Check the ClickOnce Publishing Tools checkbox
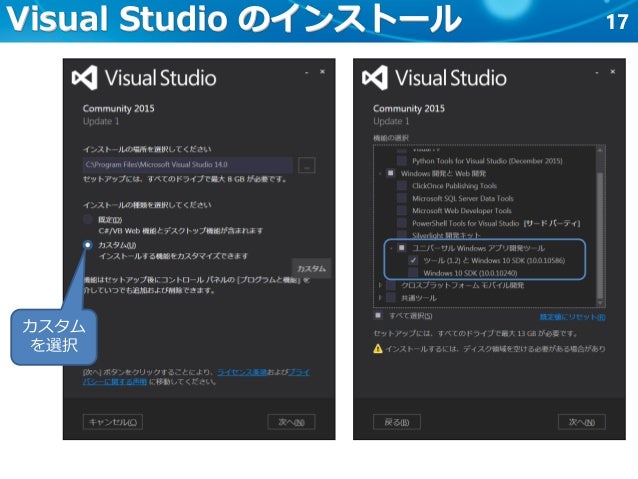 pos(402,186)
